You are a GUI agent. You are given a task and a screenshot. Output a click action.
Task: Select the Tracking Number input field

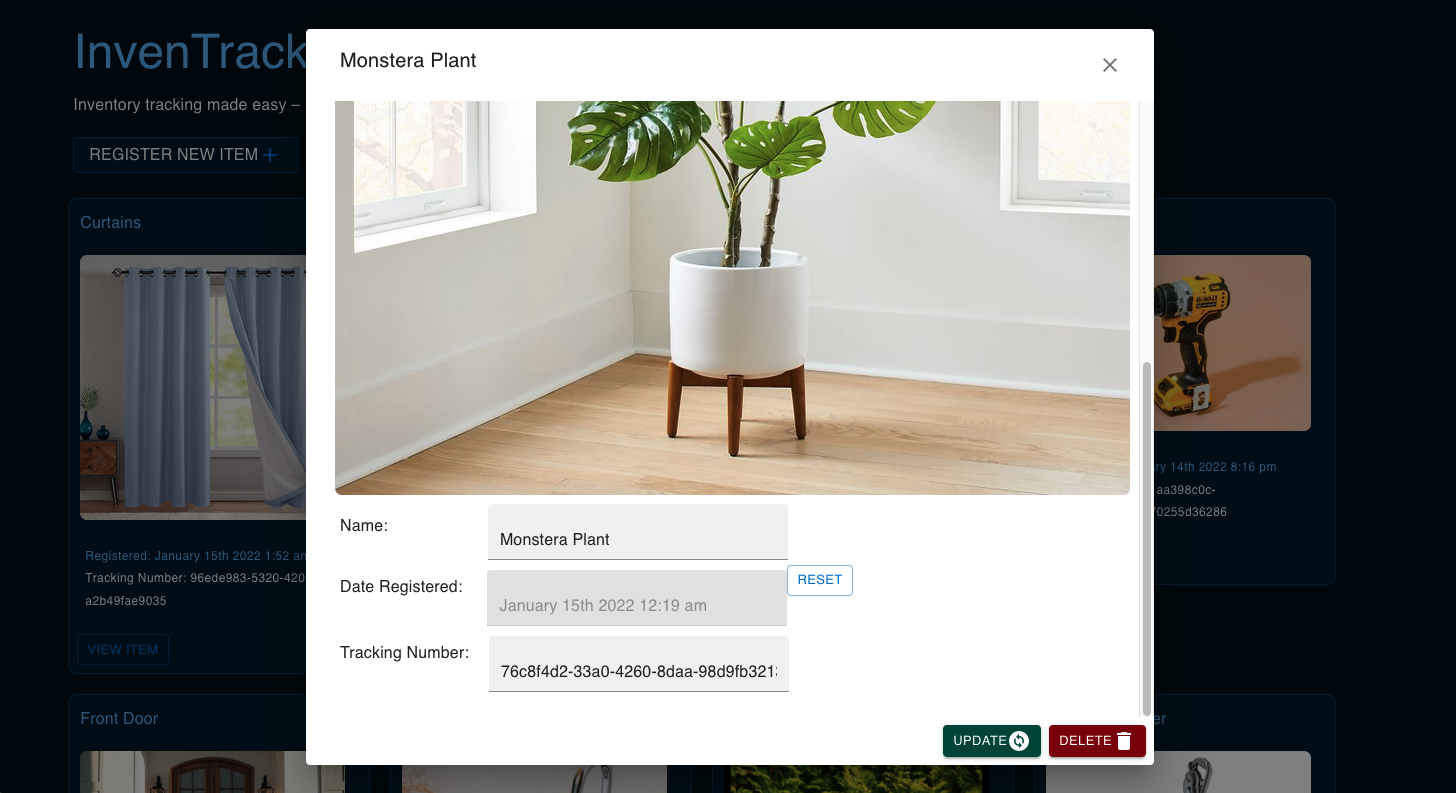tap(639, 664)
